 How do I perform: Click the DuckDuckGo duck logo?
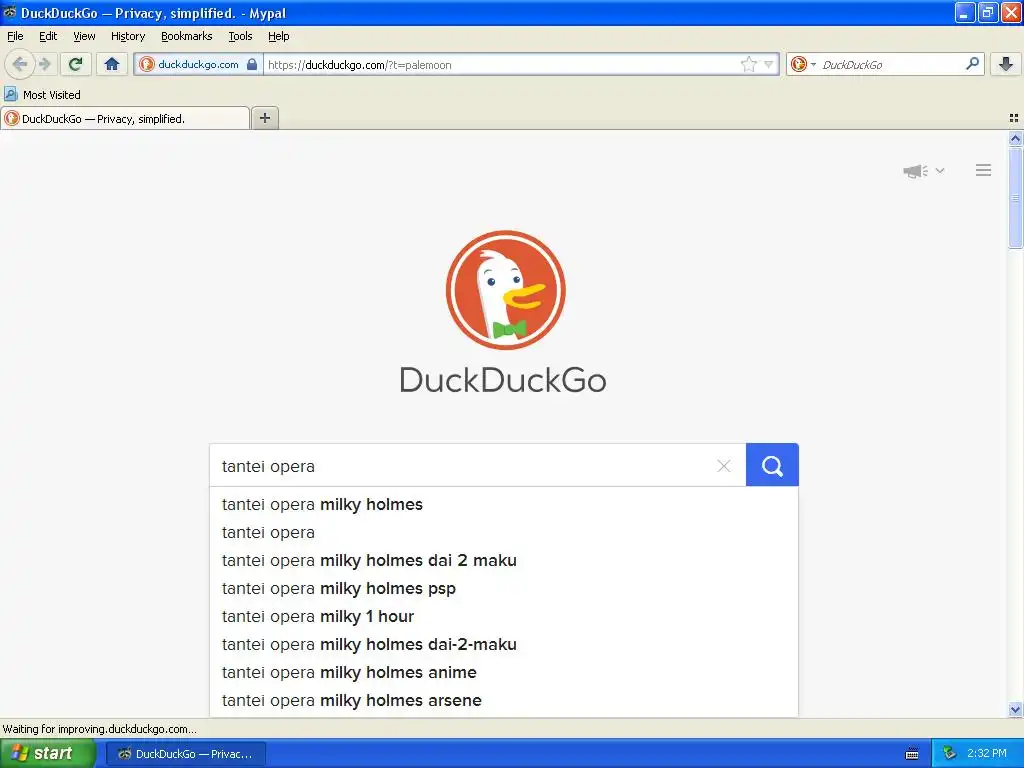click(505, 290)
